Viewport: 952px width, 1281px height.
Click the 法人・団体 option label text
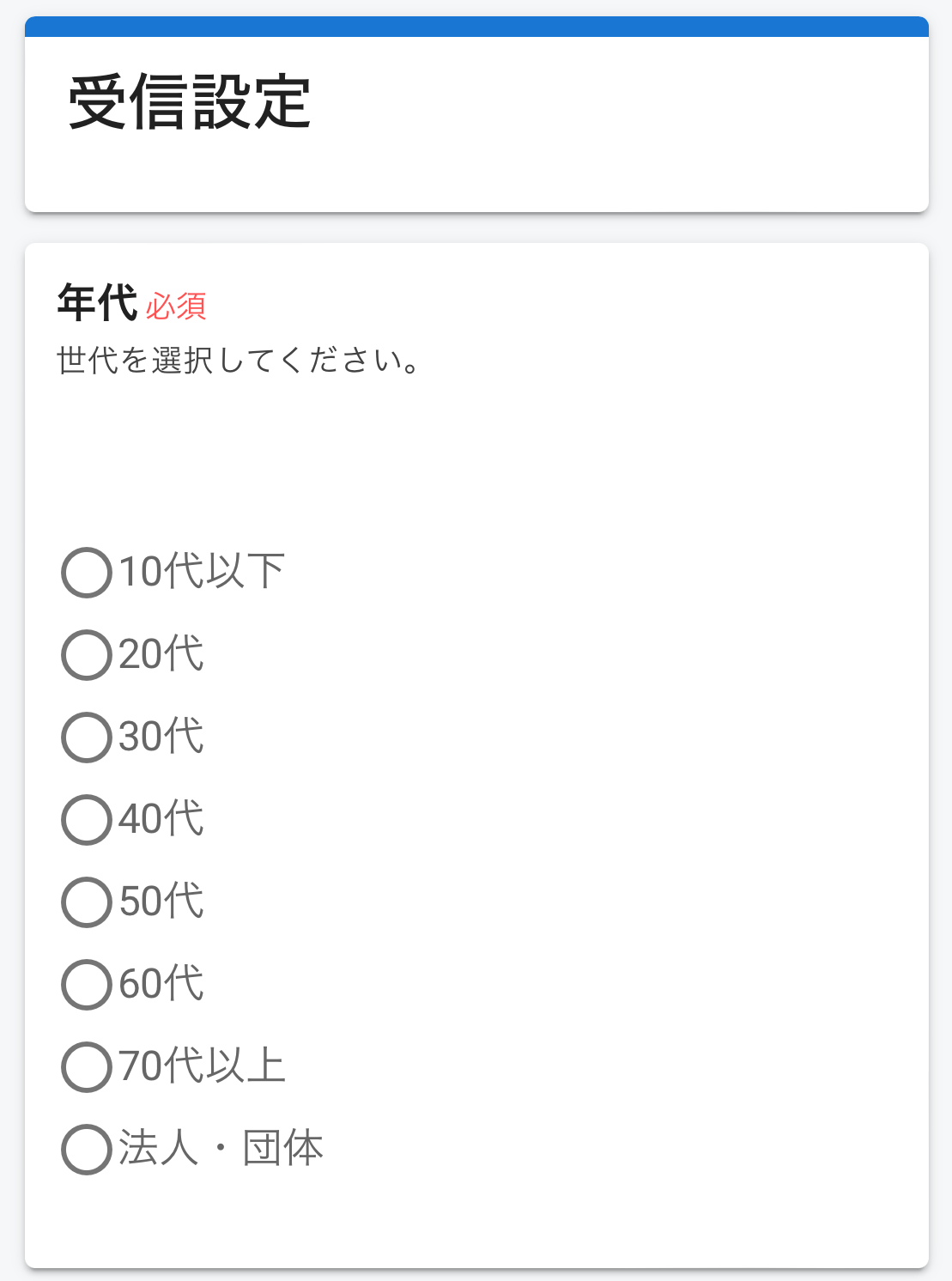pyautogui.click(x=221, y=1149)
